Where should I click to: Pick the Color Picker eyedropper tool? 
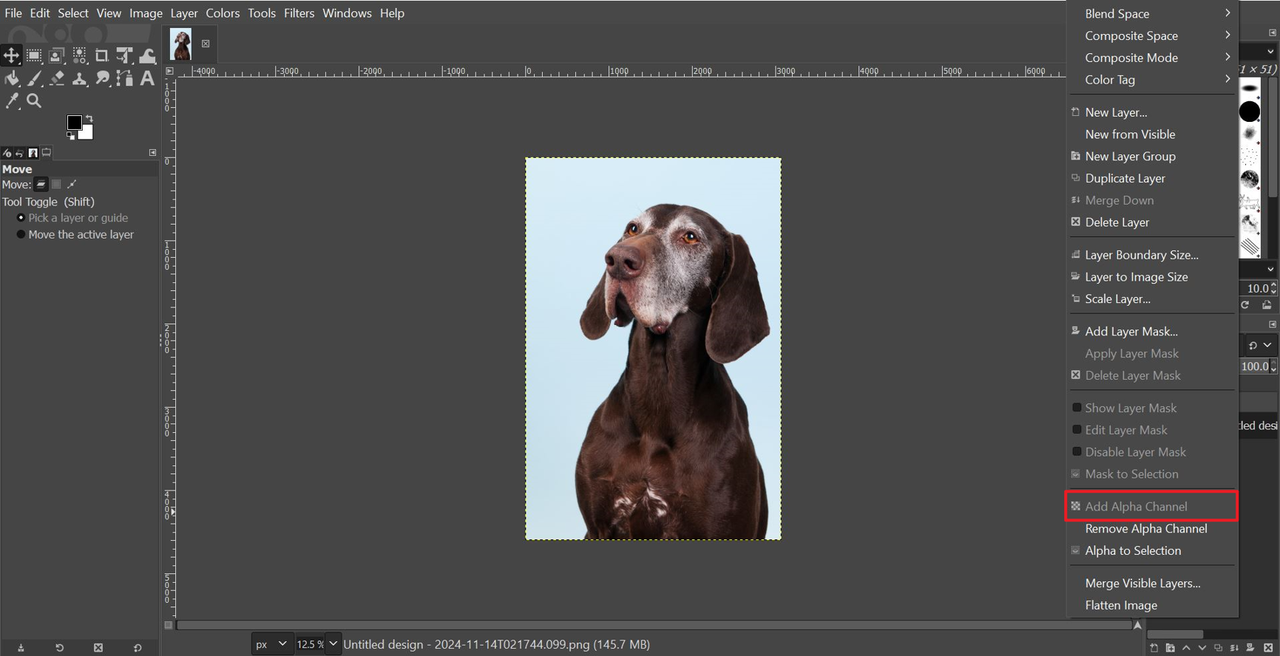point(12,101)
